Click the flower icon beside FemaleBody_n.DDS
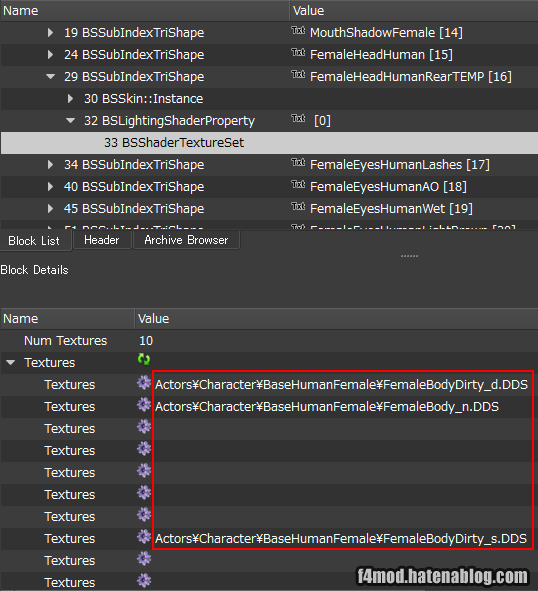538x591 pixels. coord(144,405)
